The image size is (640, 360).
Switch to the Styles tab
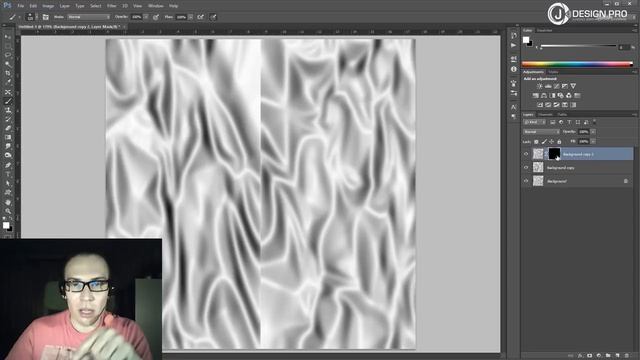(553, 72)
